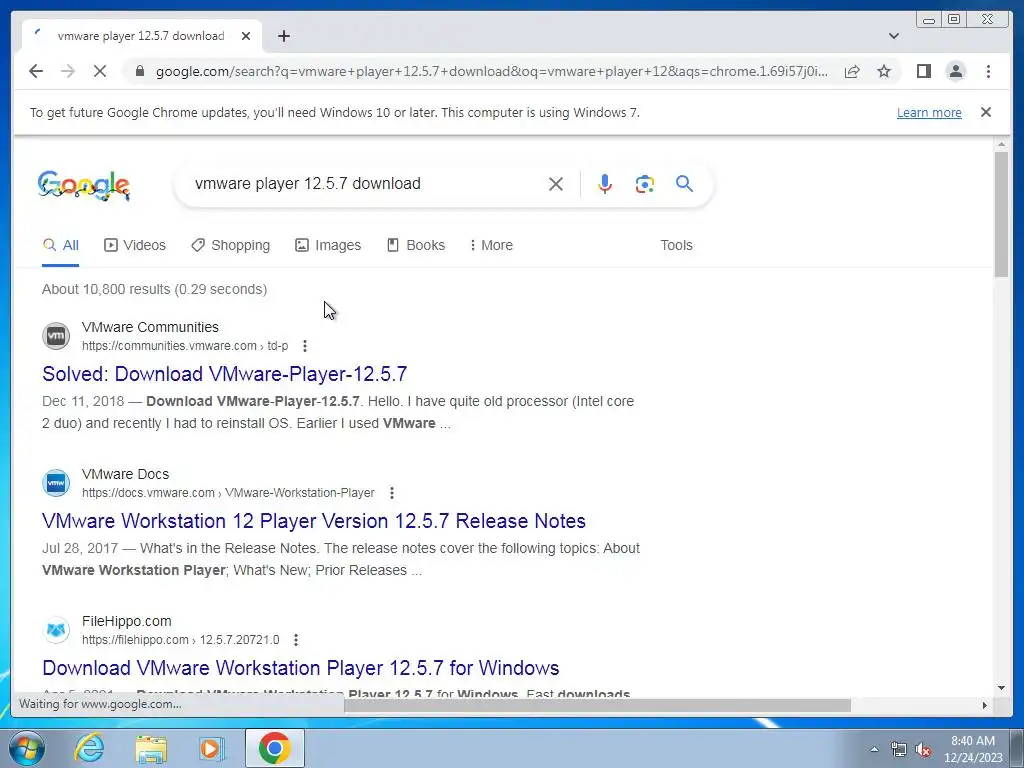Click the address bar URL

click(x=491, y=71)
